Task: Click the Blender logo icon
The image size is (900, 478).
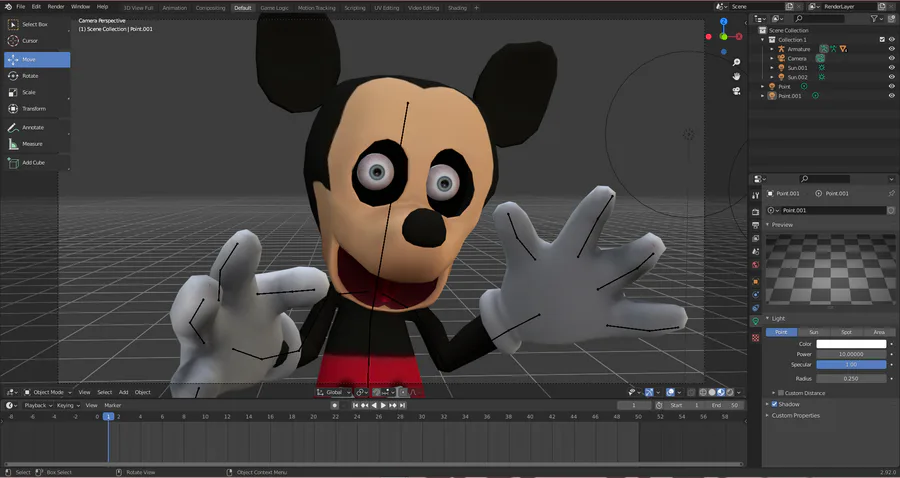Action: click(x=7, y=7)
